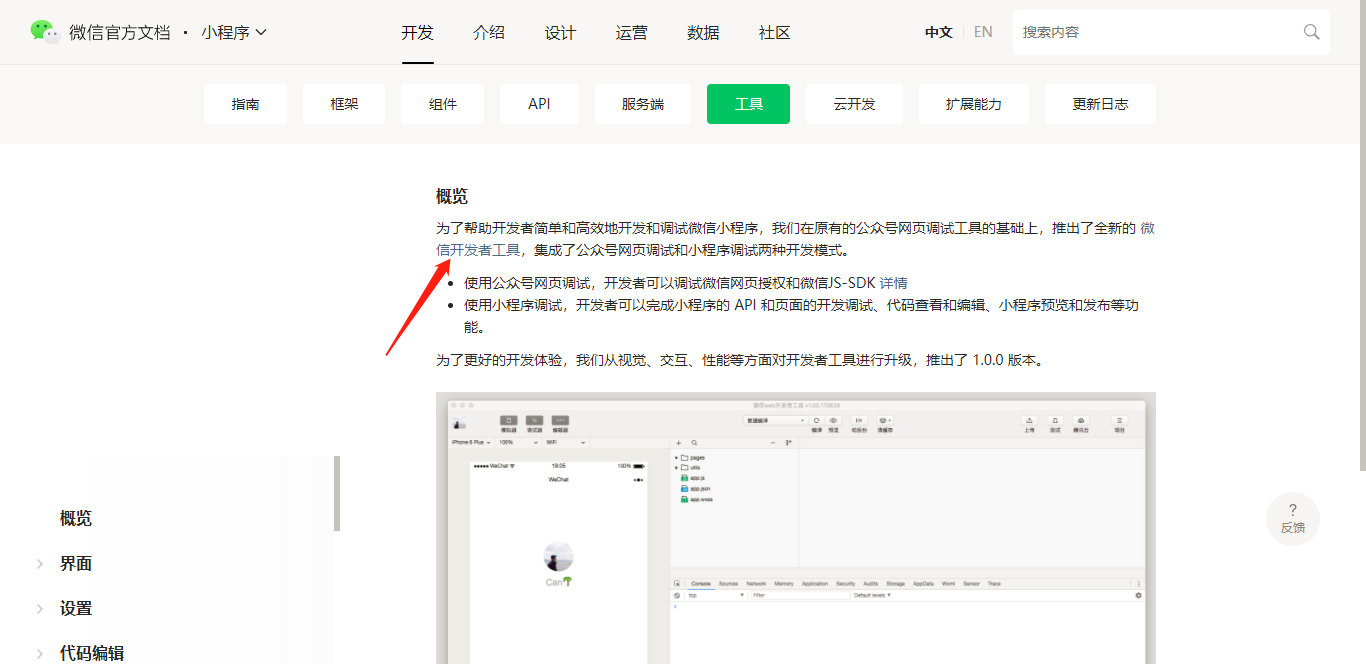This screenshot has width=1366, height=664.
Task: Click the developer tool screenshot image
Action: pos(796,528)
